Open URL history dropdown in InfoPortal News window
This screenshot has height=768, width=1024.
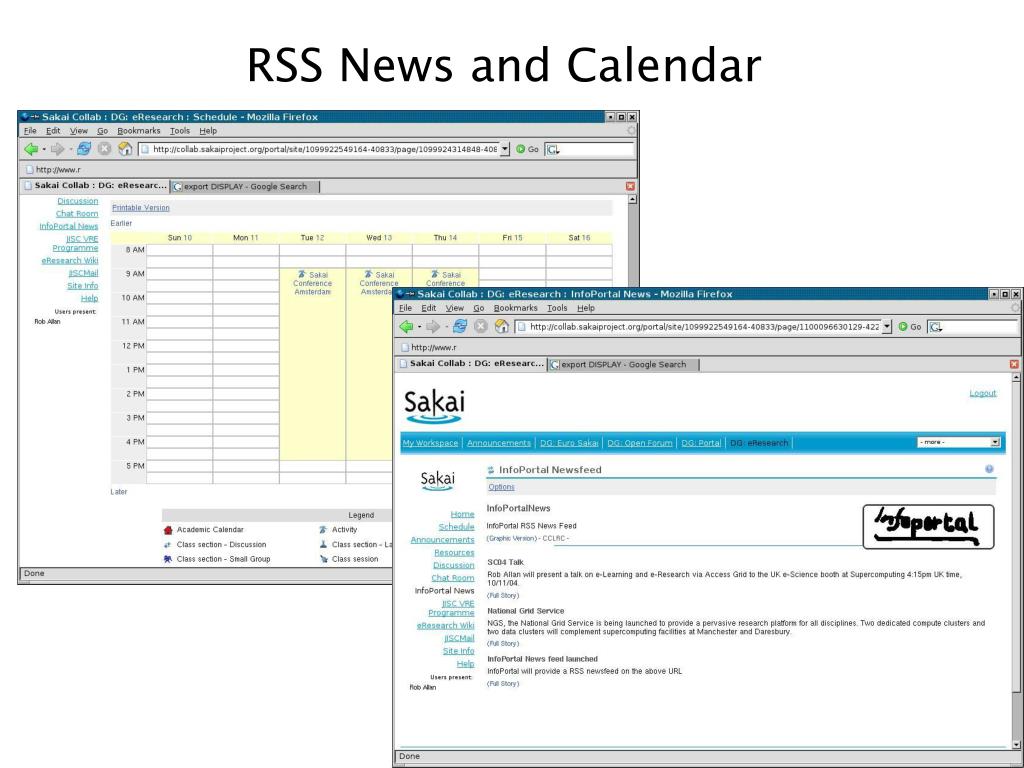pyautogui.click(x=887, y=327)
